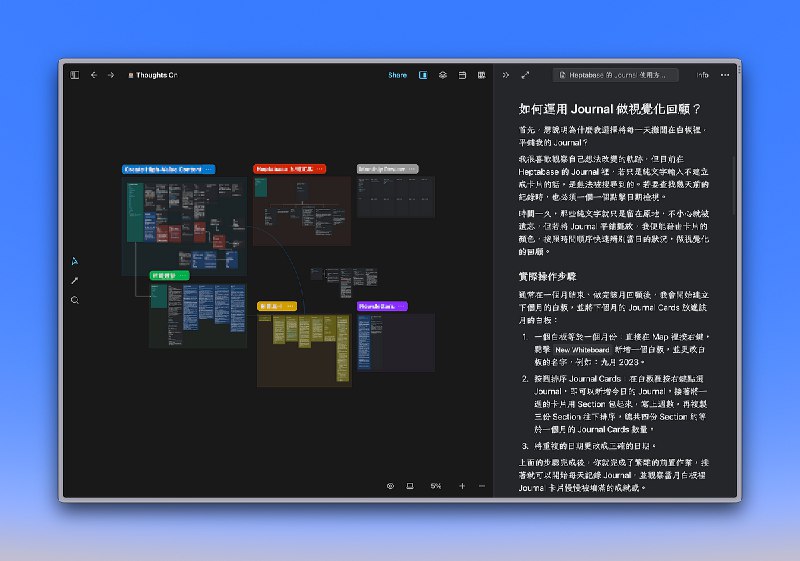Select the Heptabase Journal card tab
The width and height of the screenshot is (800, 561).
coord(616,75)
